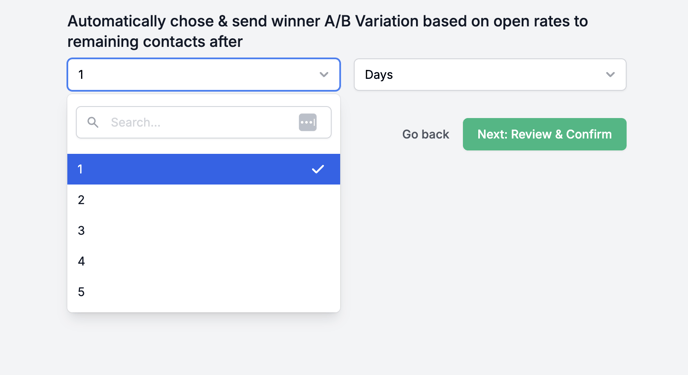Open the Days time-unit combo box
Image resolution: width=688 pixels, height=375 pixels.
(490, 75)
